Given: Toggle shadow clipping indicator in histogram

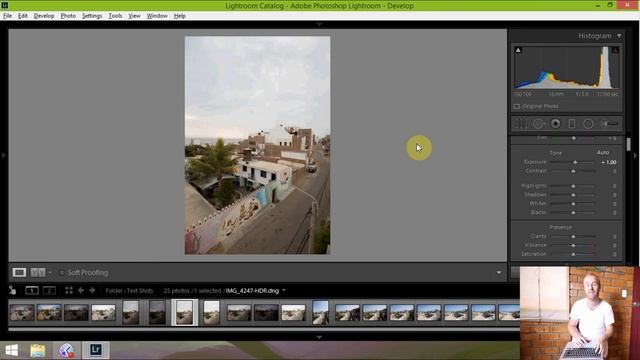Looking at the screenshot, I should [x=518, y=50].
